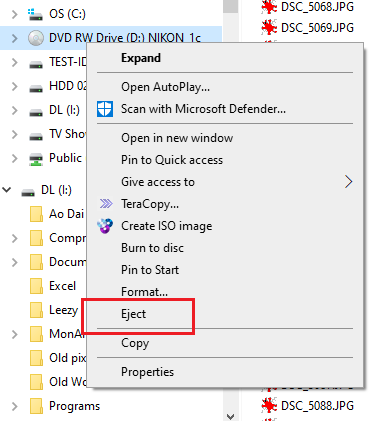Select Open in new window
384x421 pixels.
177,138
